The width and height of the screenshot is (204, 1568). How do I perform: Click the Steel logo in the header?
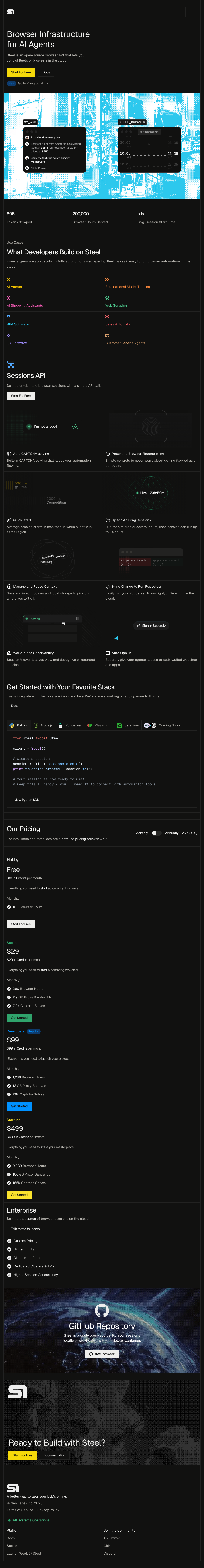(x=10, y=11)
